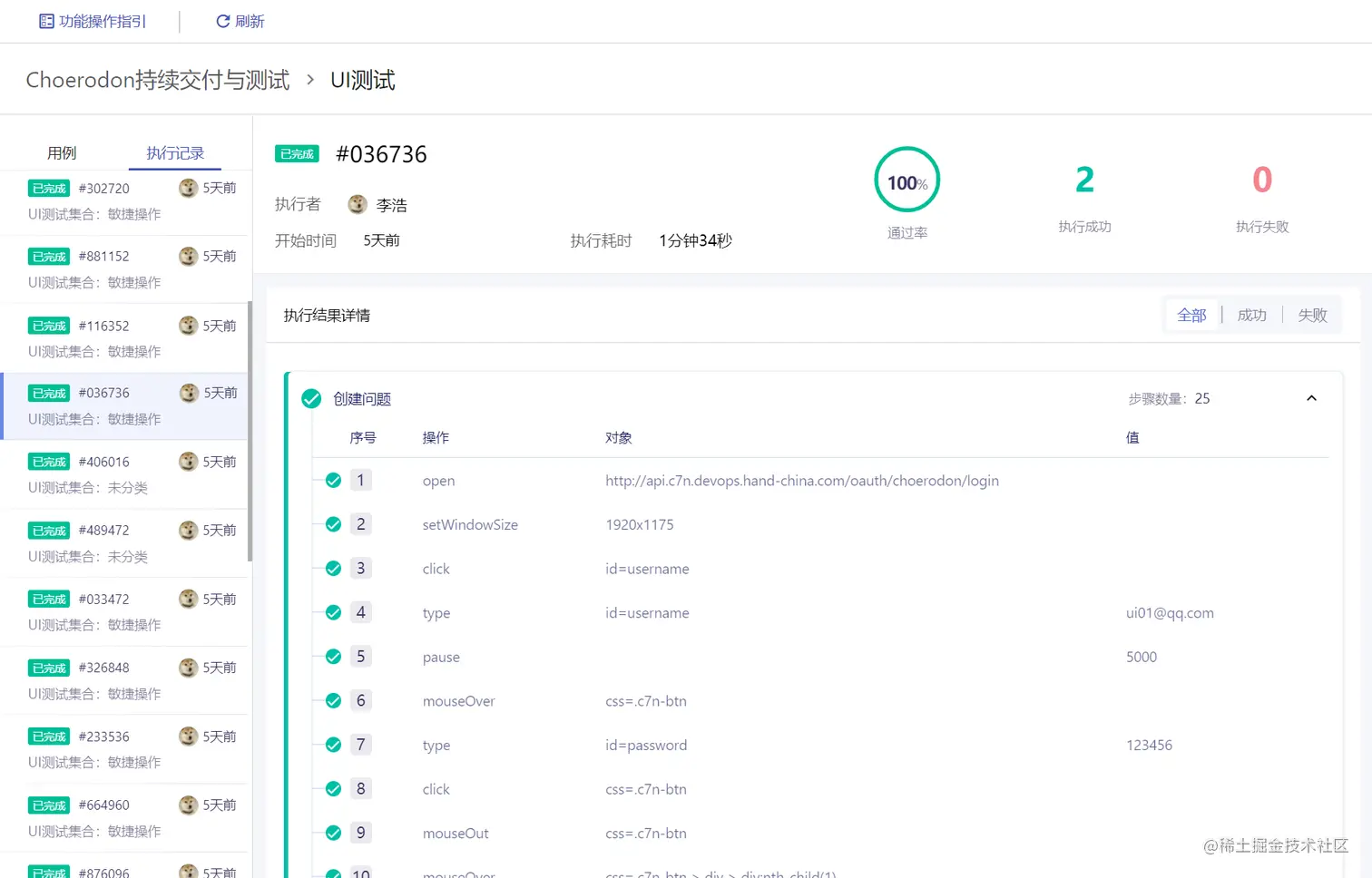Click the 功能操作指引 book icon
Viewport: 1372px width, 878px height.
coord(46,21)
